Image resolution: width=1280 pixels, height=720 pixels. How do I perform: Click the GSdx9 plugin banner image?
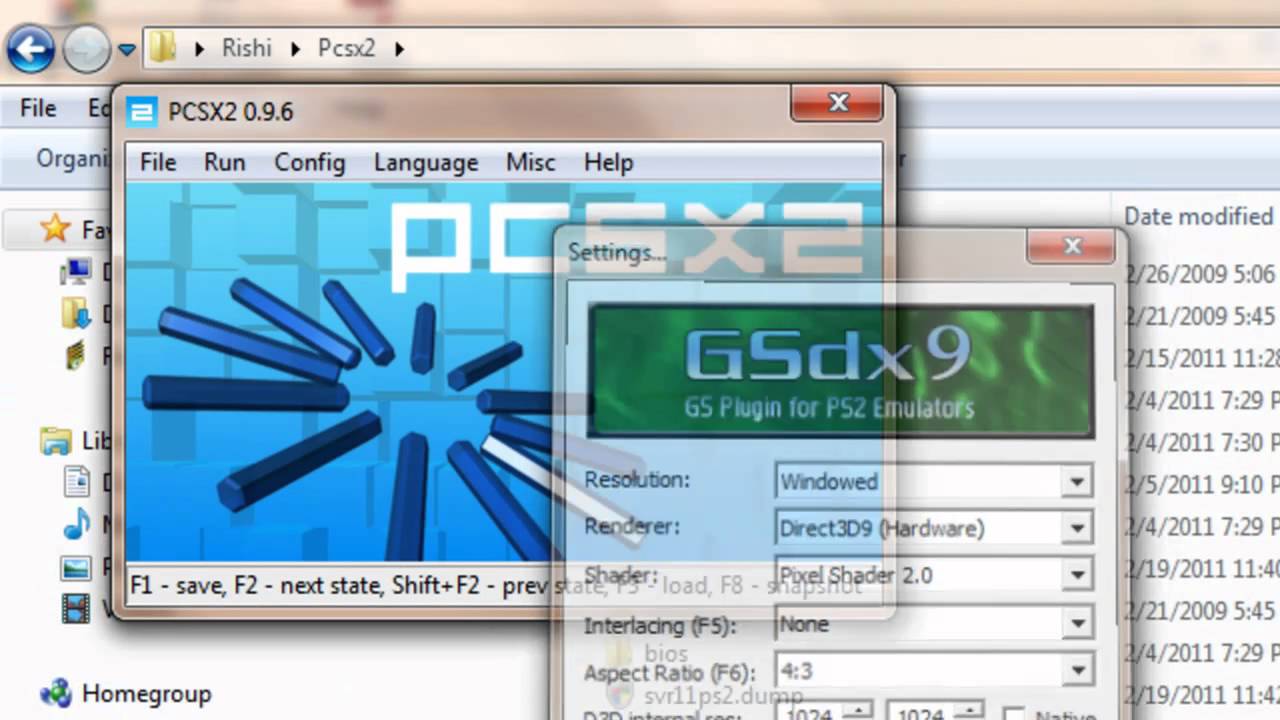(x=840, y=371)
